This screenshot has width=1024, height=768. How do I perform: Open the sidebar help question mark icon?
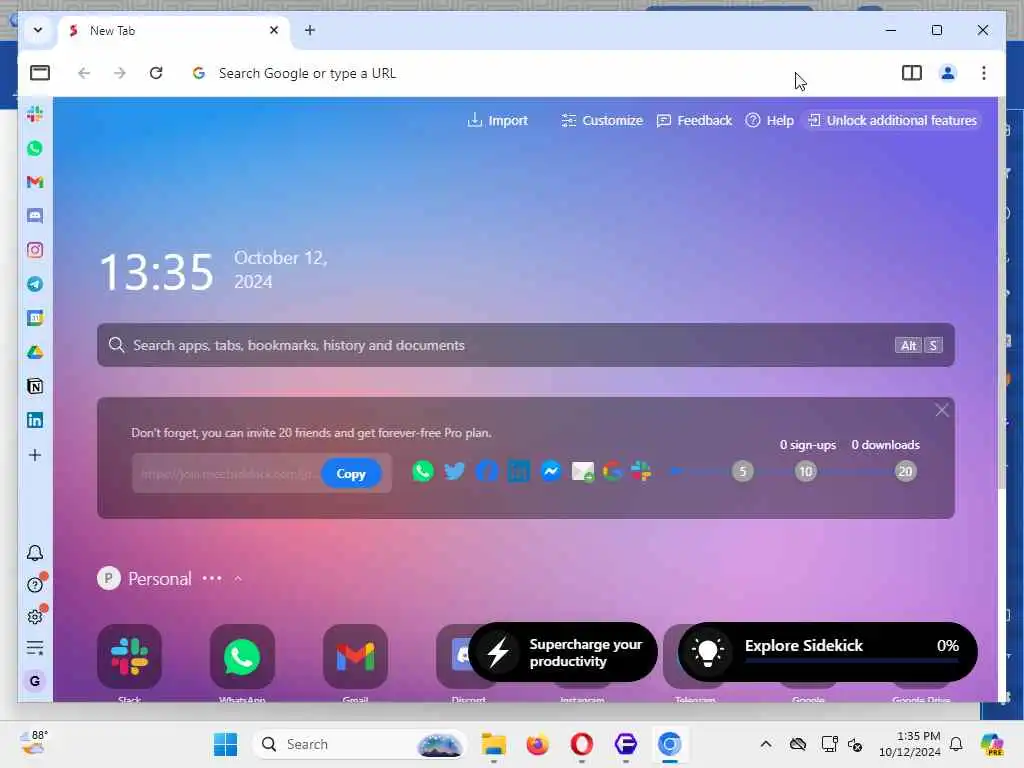pyautogui.click(x=35, y=585)
